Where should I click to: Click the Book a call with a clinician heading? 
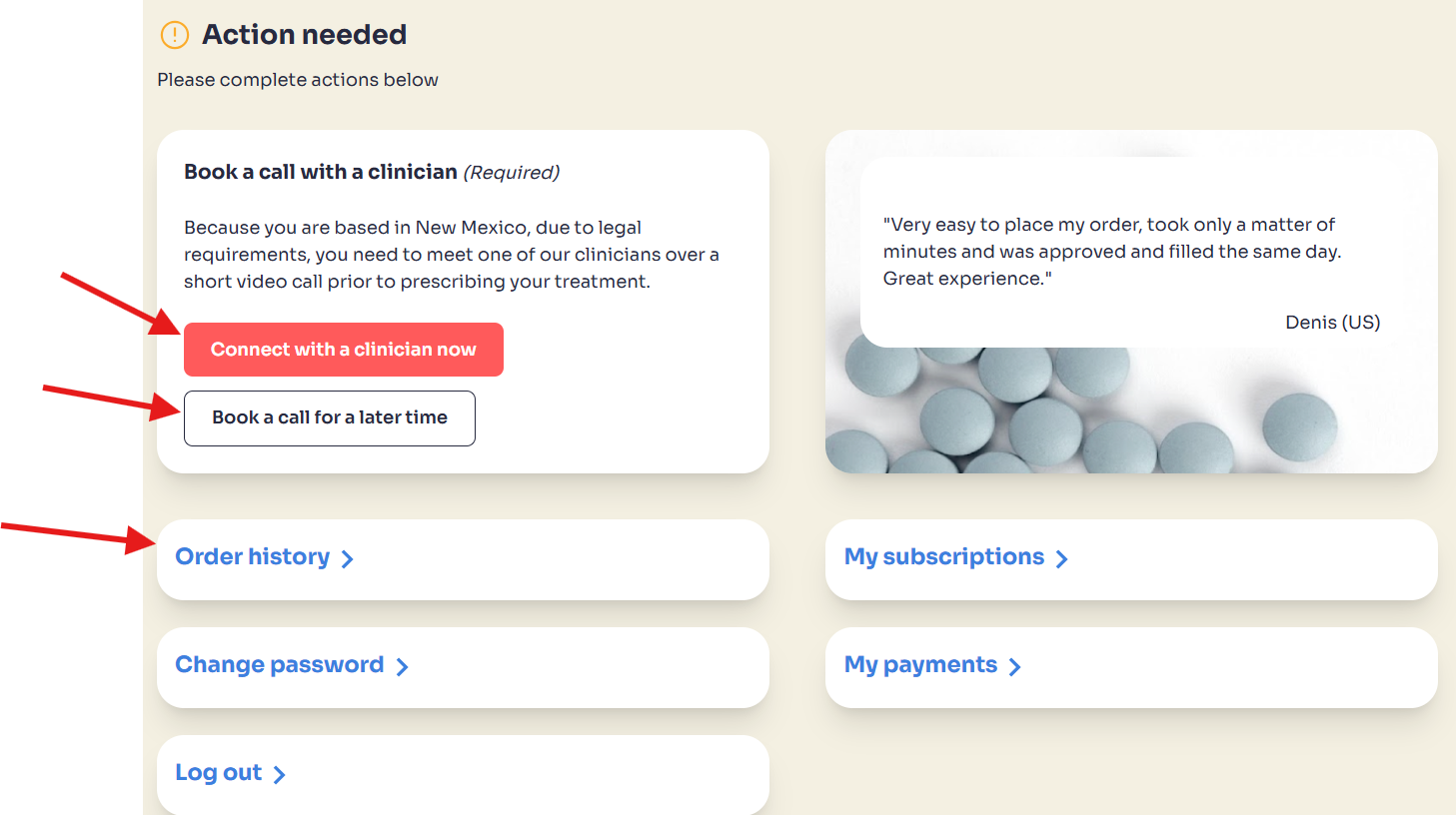320,172
